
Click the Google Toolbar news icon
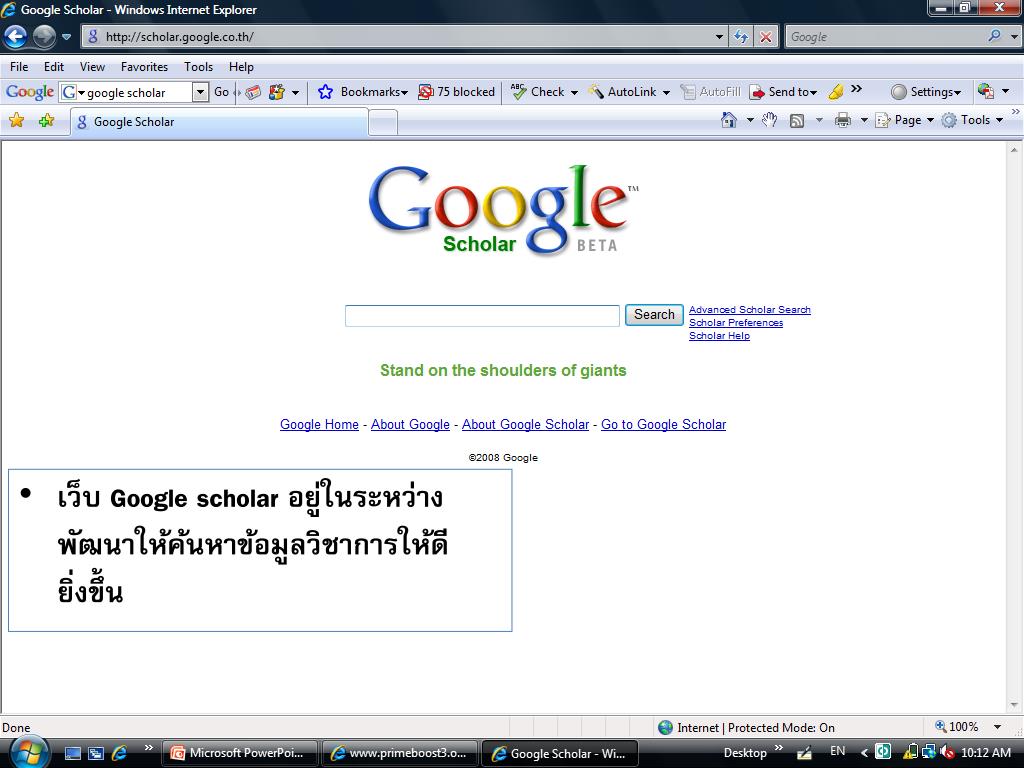pos(253,93)
